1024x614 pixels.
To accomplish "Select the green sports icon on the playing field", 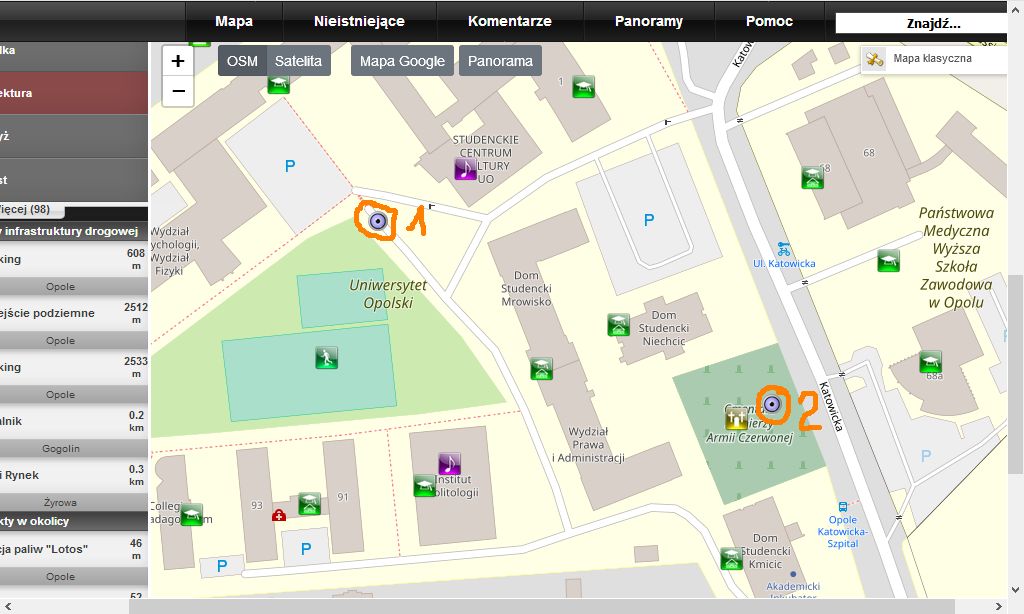I will pos(327,358).
